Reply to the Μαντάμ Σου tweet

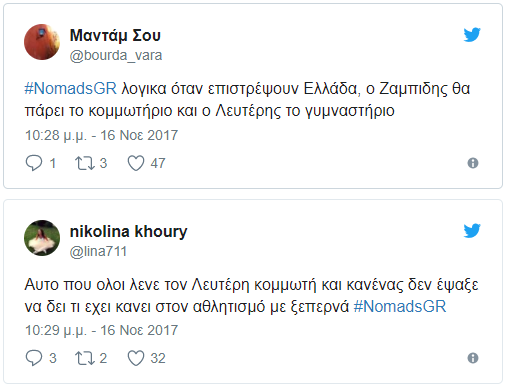[34, 163]
